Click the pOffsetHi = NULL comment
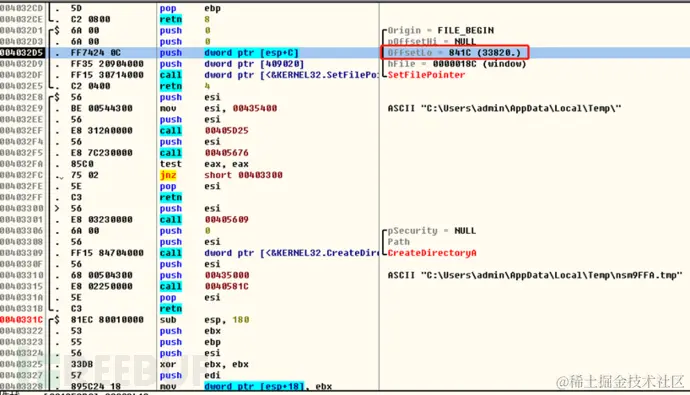The height and width of the screenshot is (395, 690). tap(431, 41)
